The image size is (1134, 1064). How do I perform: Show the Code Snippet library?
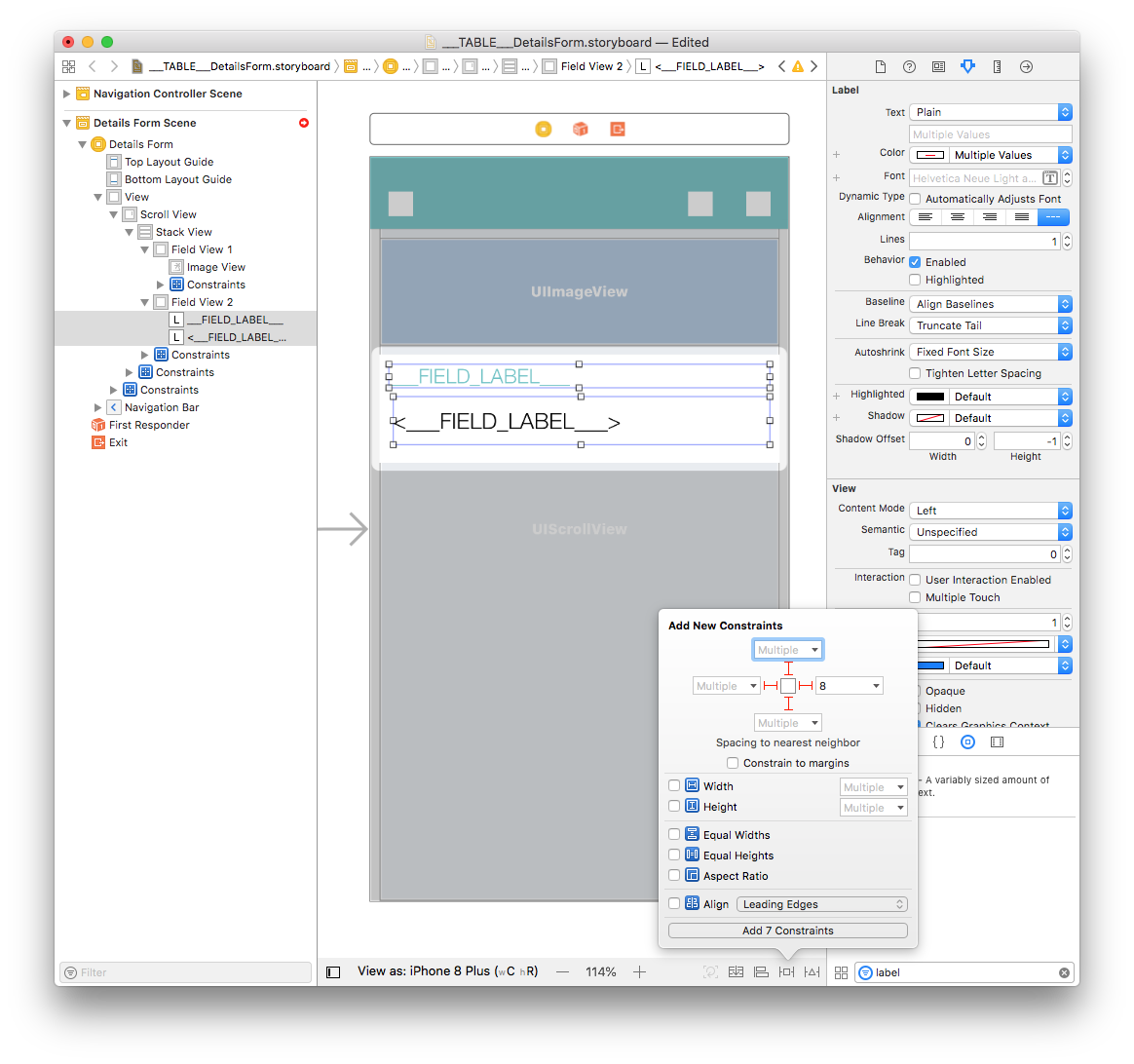coord(939,742)
